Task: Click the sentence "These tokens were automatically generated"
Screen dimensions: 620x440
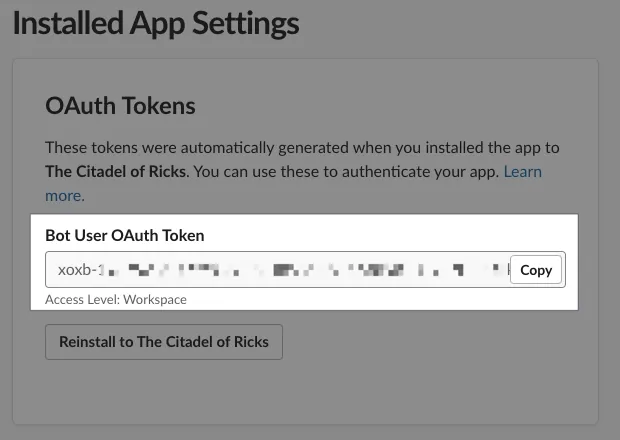Action: coord(198,147)
